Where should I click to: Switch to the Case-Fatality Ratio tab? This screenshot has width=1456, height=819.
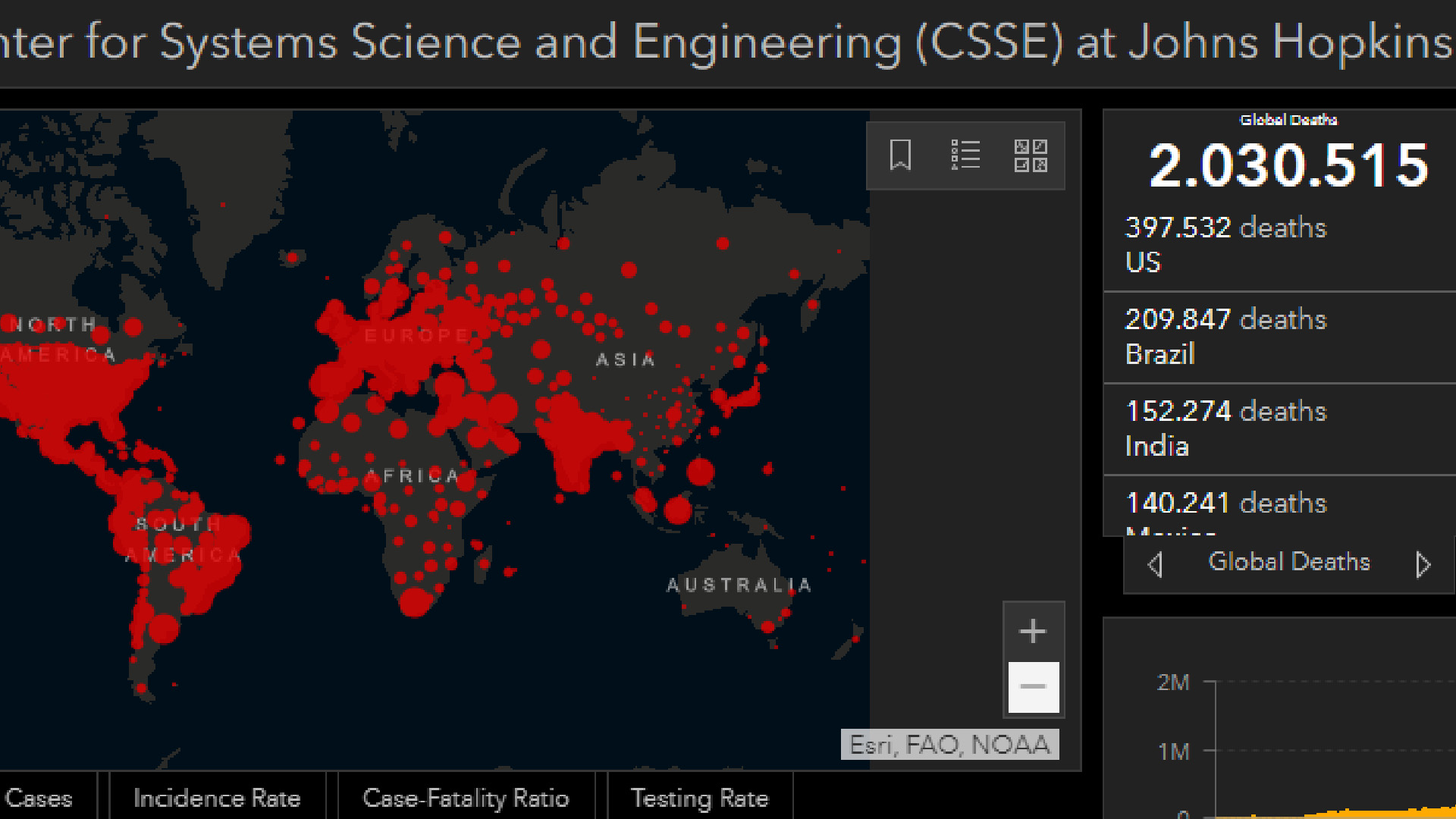coord(466,798)
